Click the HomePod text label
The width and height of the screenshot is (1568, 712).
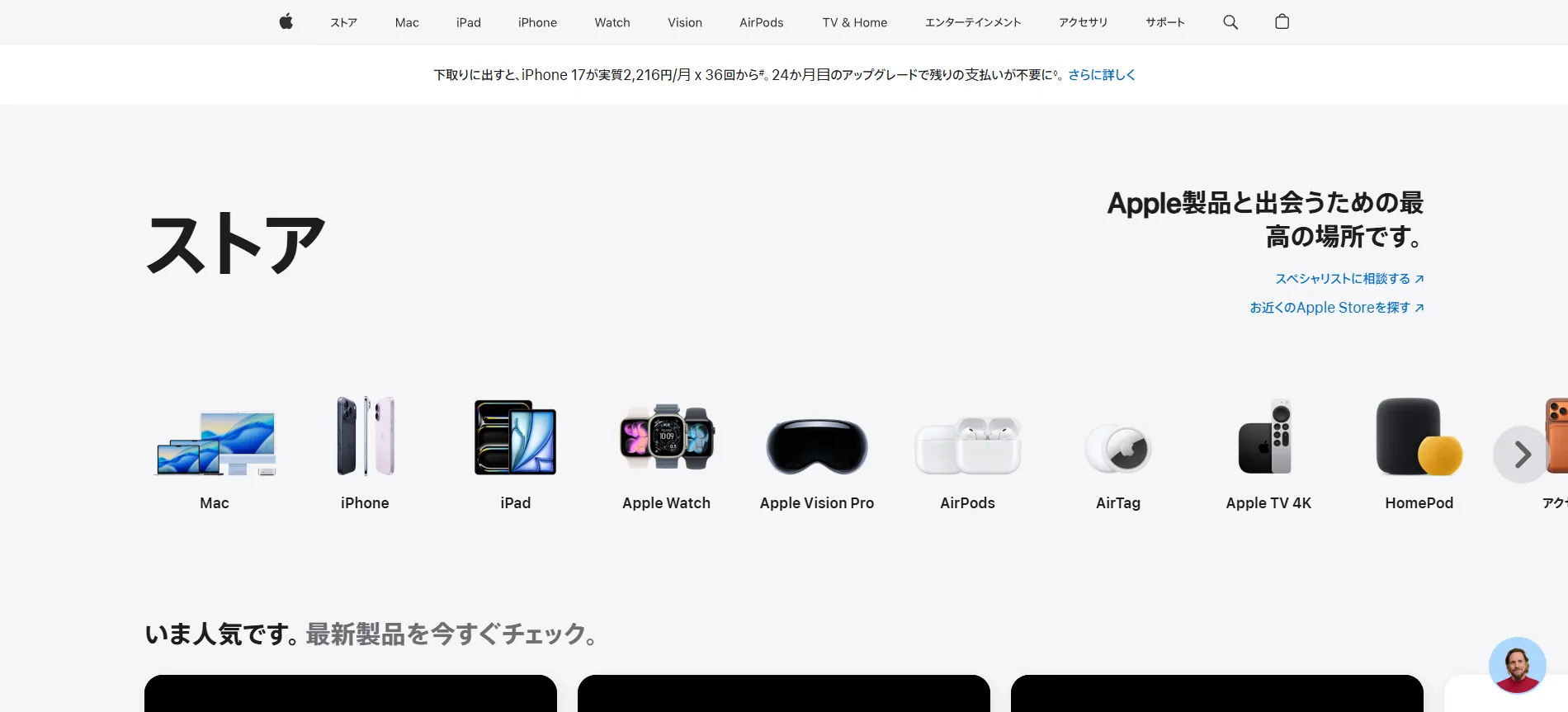(x=1419, y=503)
